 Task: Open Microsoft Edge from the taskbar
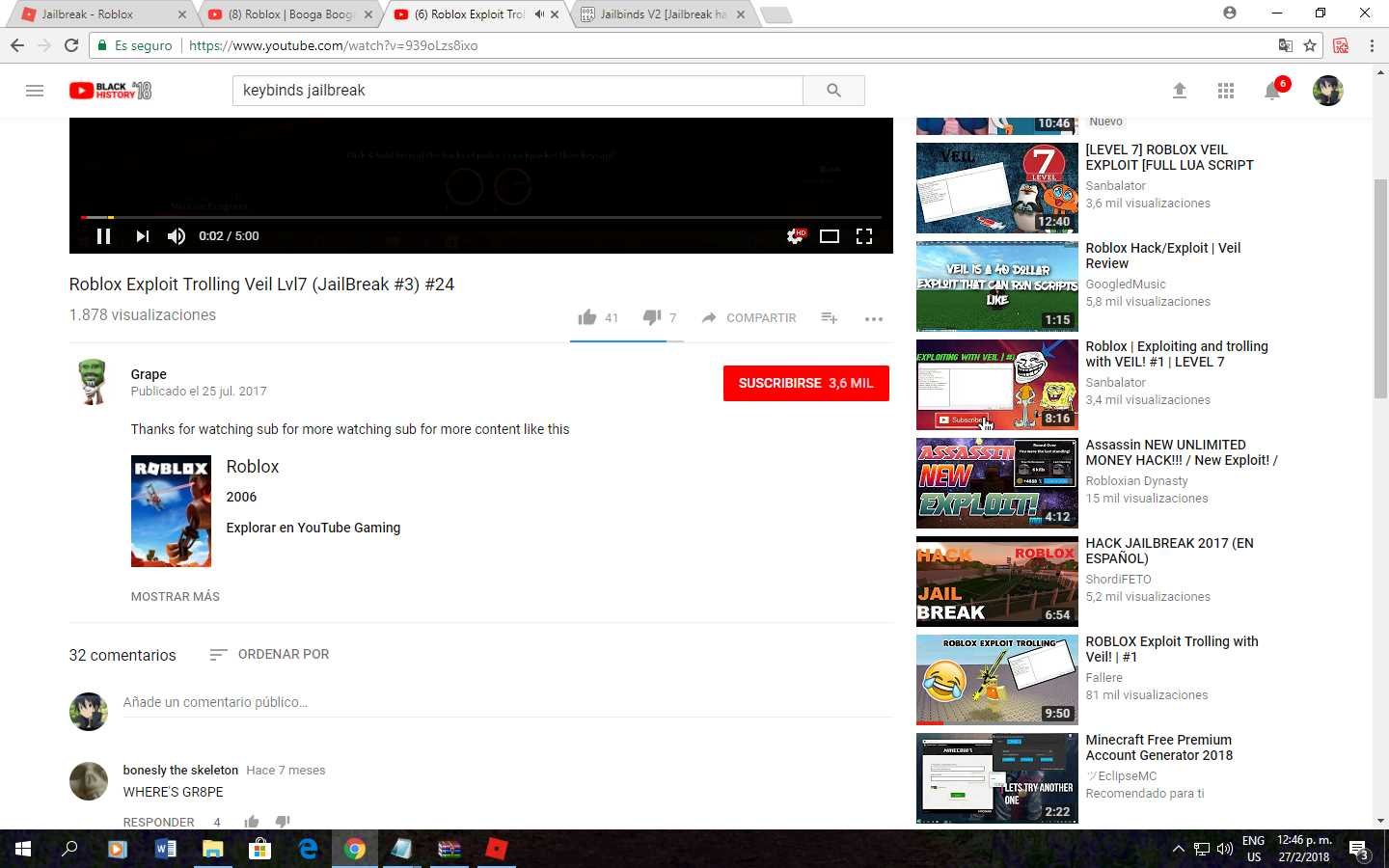[x=308, y=849]
